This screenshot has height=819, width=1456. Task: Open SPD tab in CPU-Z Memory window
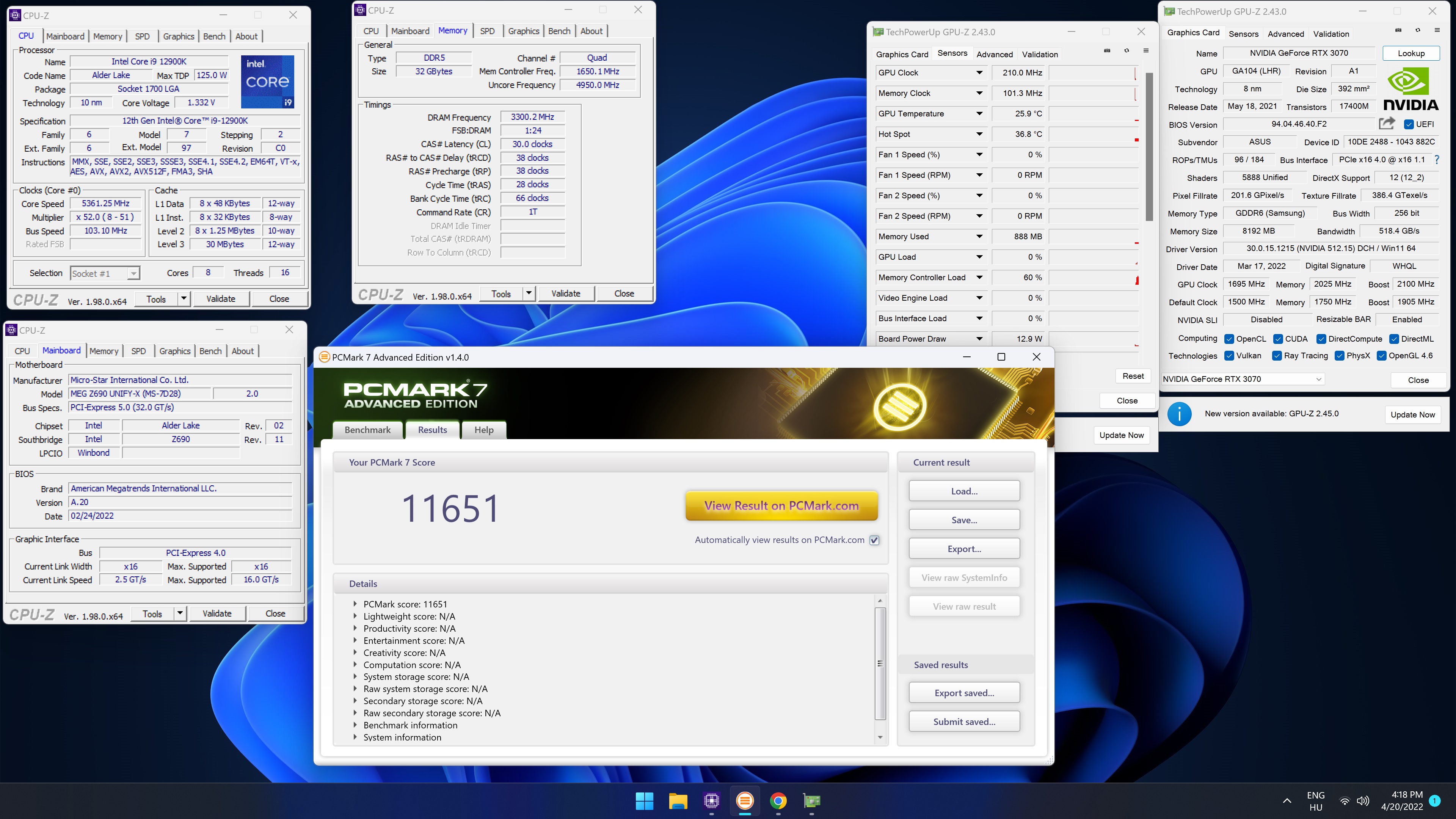pos(487,31)
